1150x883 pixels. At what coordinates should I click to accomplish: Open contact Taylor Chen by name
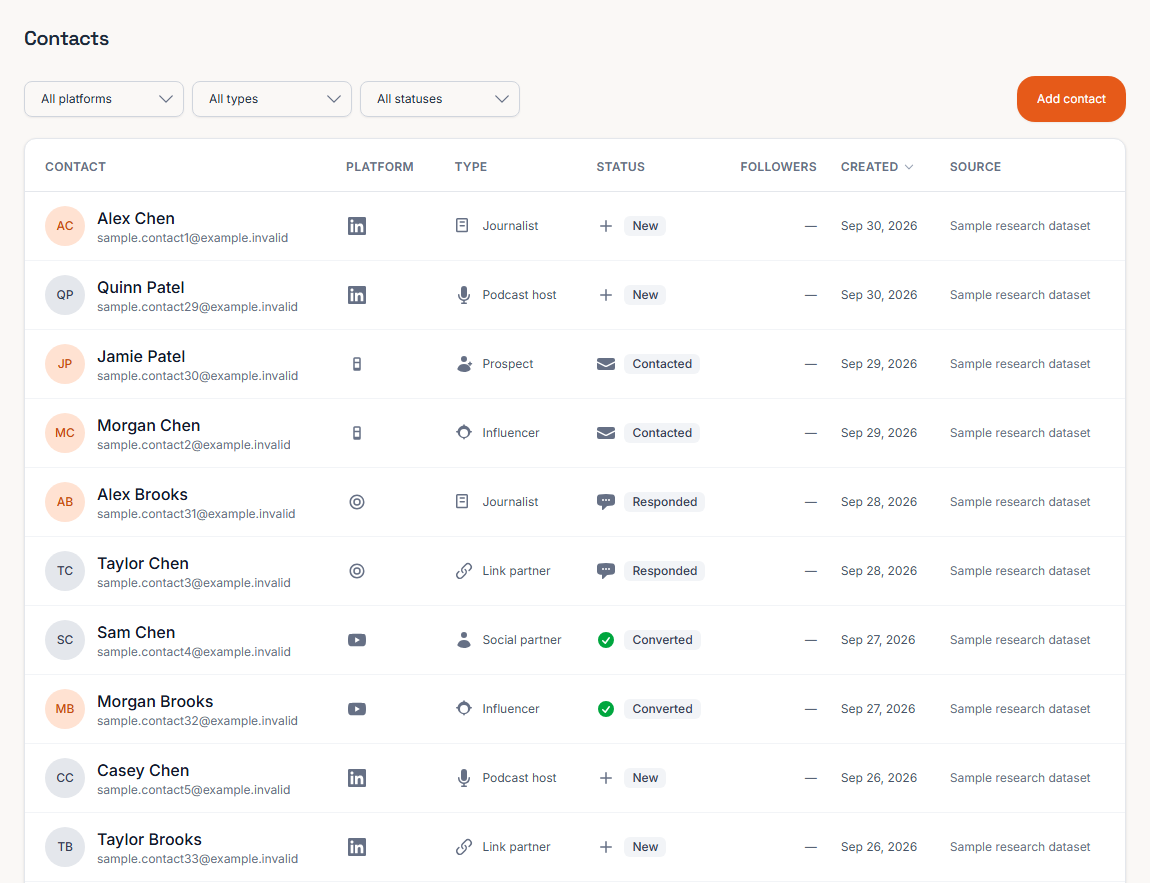click(143, 563)
